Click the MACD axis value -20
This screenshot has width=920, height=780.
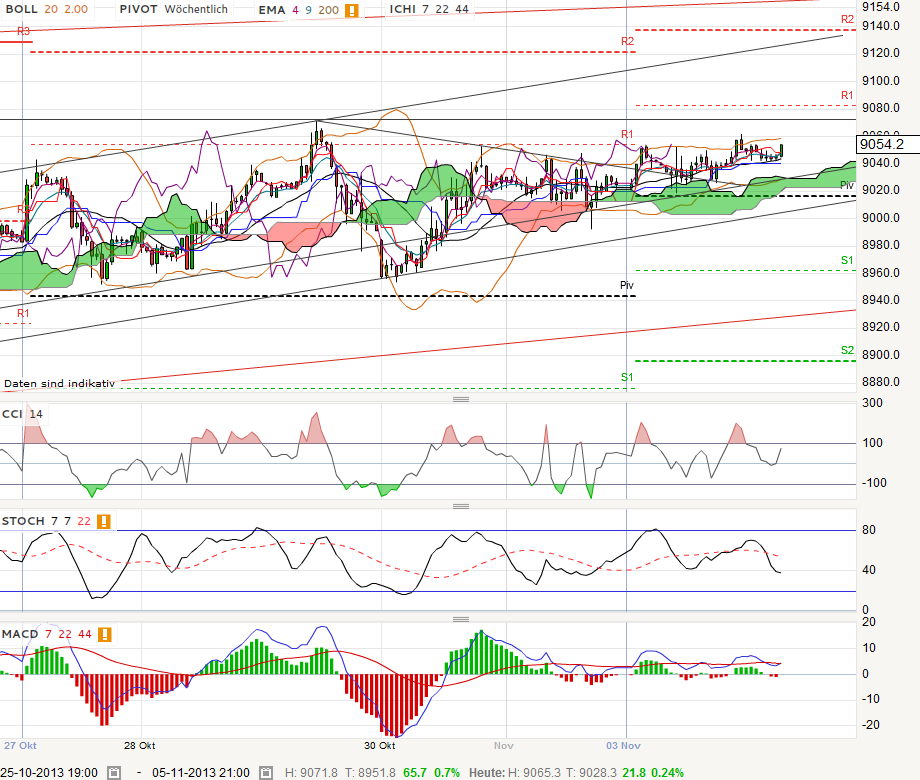[871, 725]
